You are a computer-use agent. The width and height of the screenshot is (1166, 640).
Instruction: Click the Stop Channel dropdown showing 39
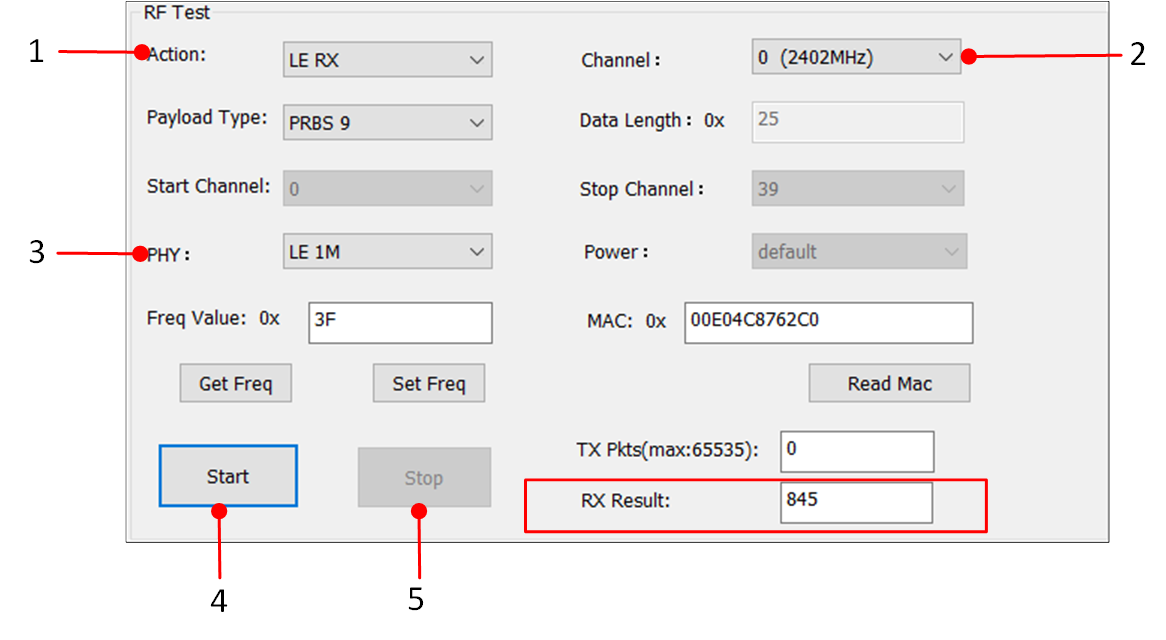(857, 188)
